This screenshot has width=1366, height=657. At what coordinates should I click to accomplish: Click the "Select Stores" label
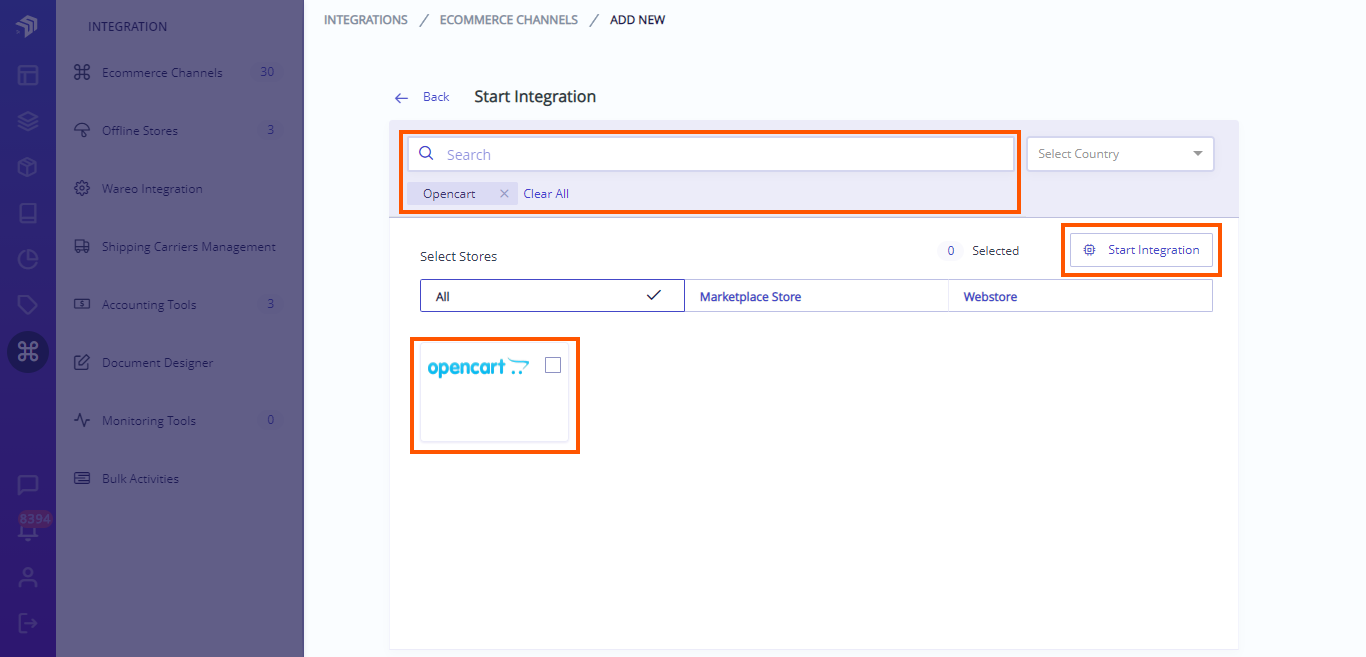[458, 256]
